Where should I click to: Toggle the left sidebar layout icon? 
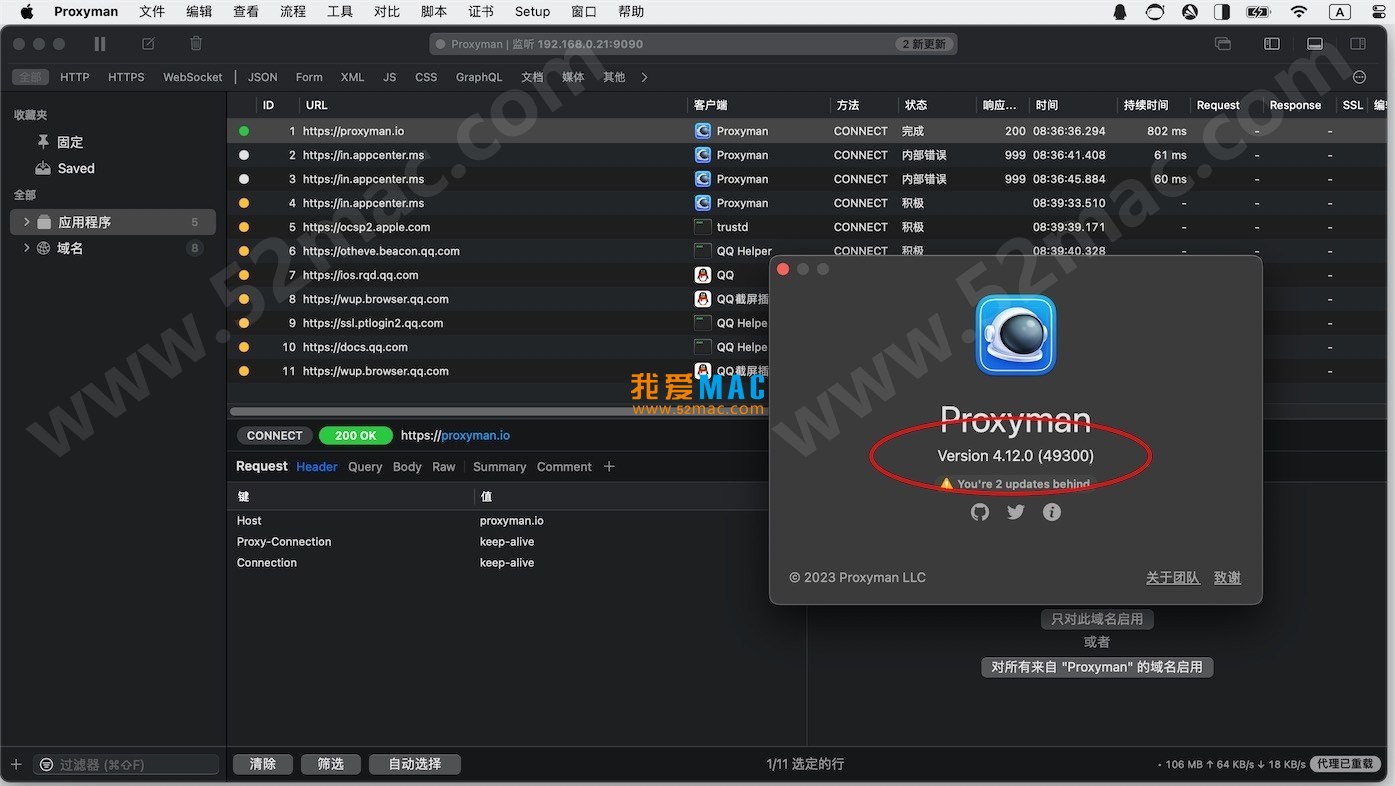[1272, 44]
